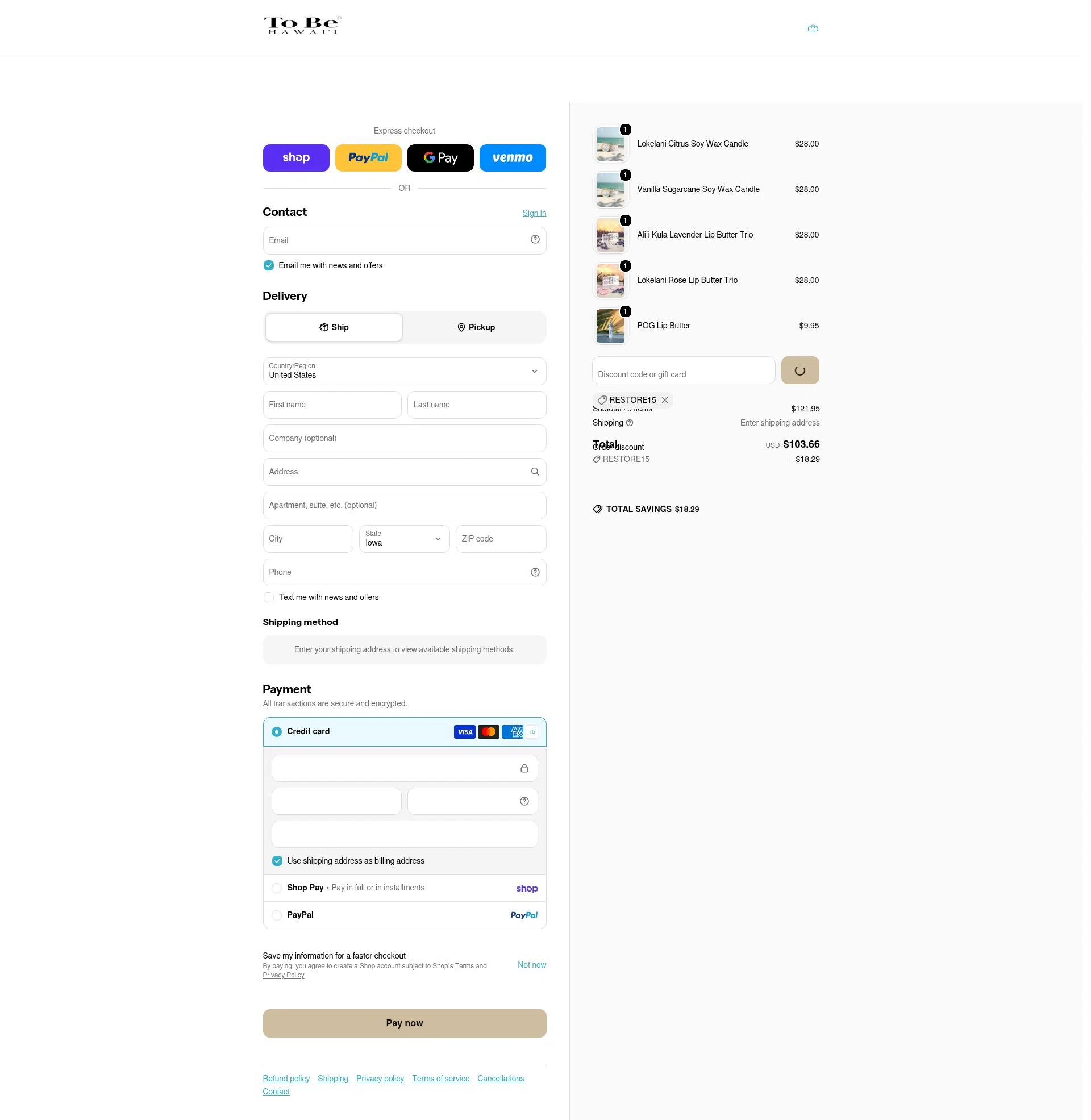Image resolution: width=1091 pixels, height=1120 pixels.
Task: Select the Ship delivery tab
Action: pyautogui.click(x=334, y=328)
